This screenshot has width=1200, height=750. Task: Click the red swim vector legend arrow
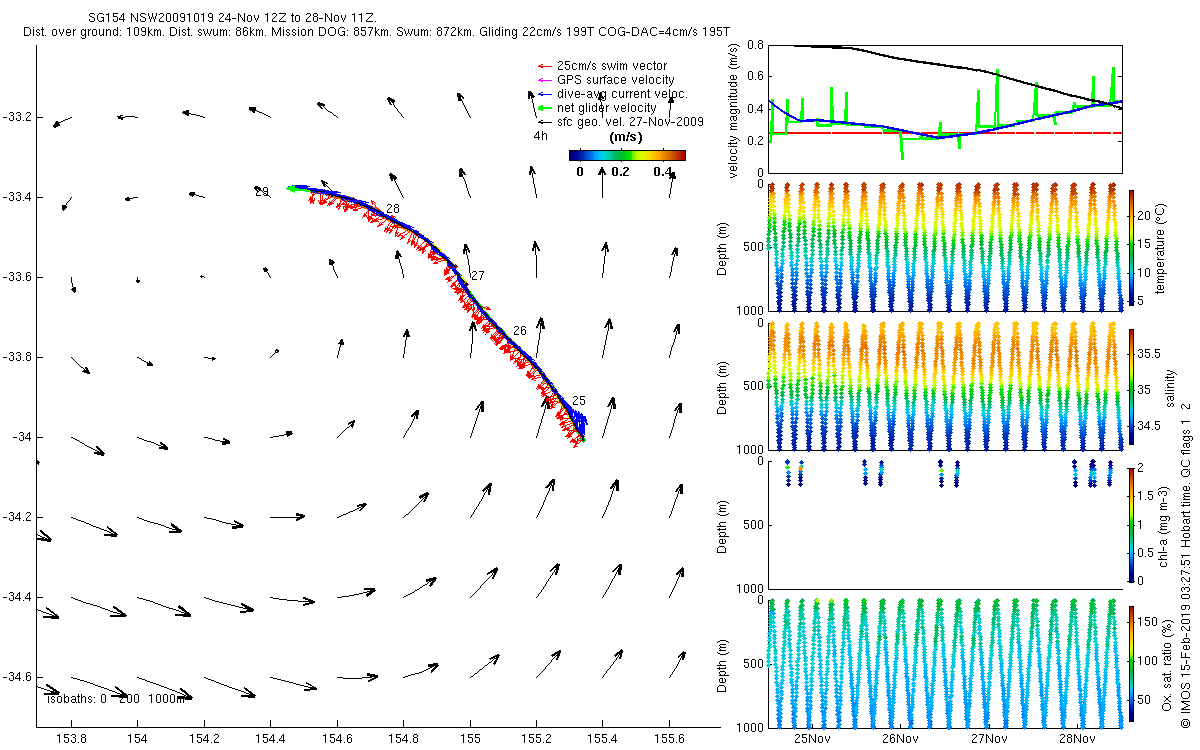click(x=544, y=66)
